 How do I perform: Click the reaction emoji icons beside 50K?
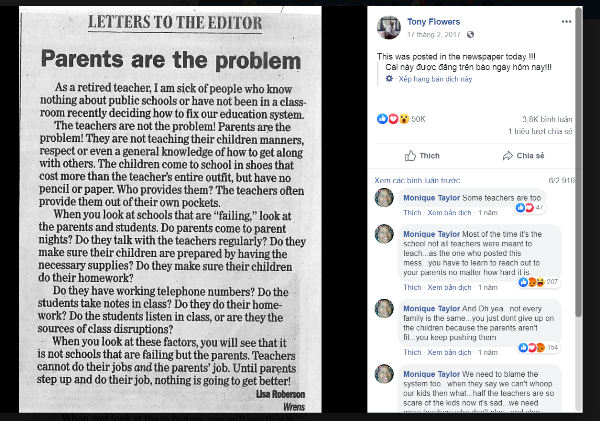pyautogui.click(x=391, y=119)
